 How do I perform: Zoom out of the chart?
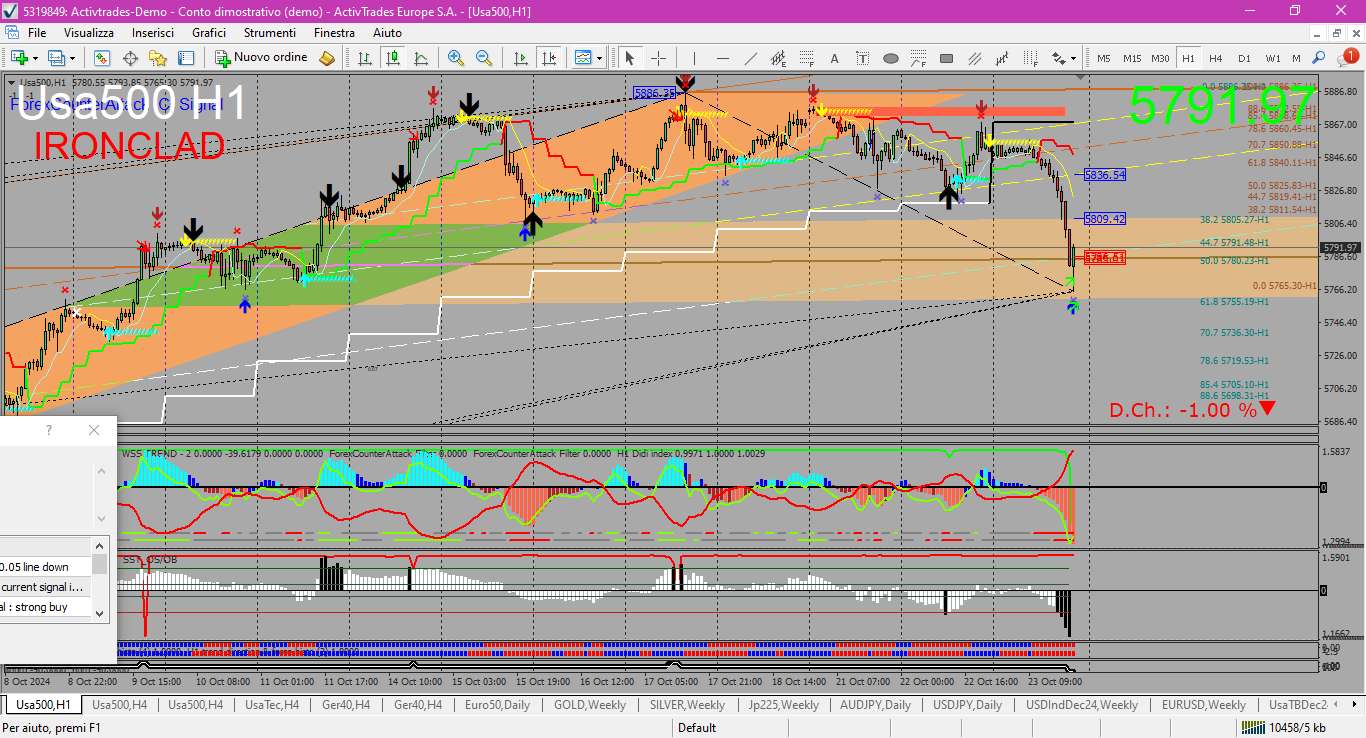(484, 58)
